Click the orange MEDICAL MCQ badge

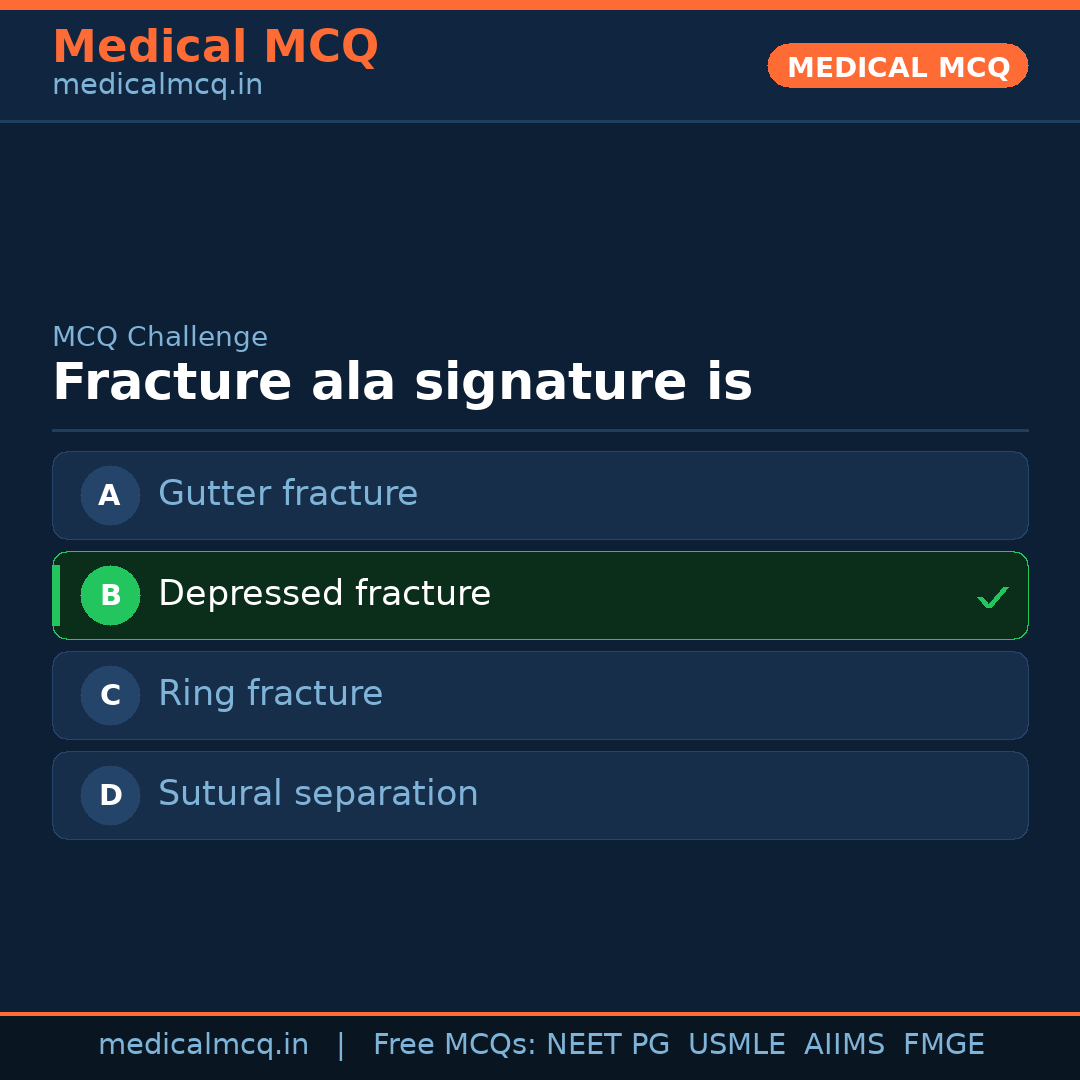(897, 66)
